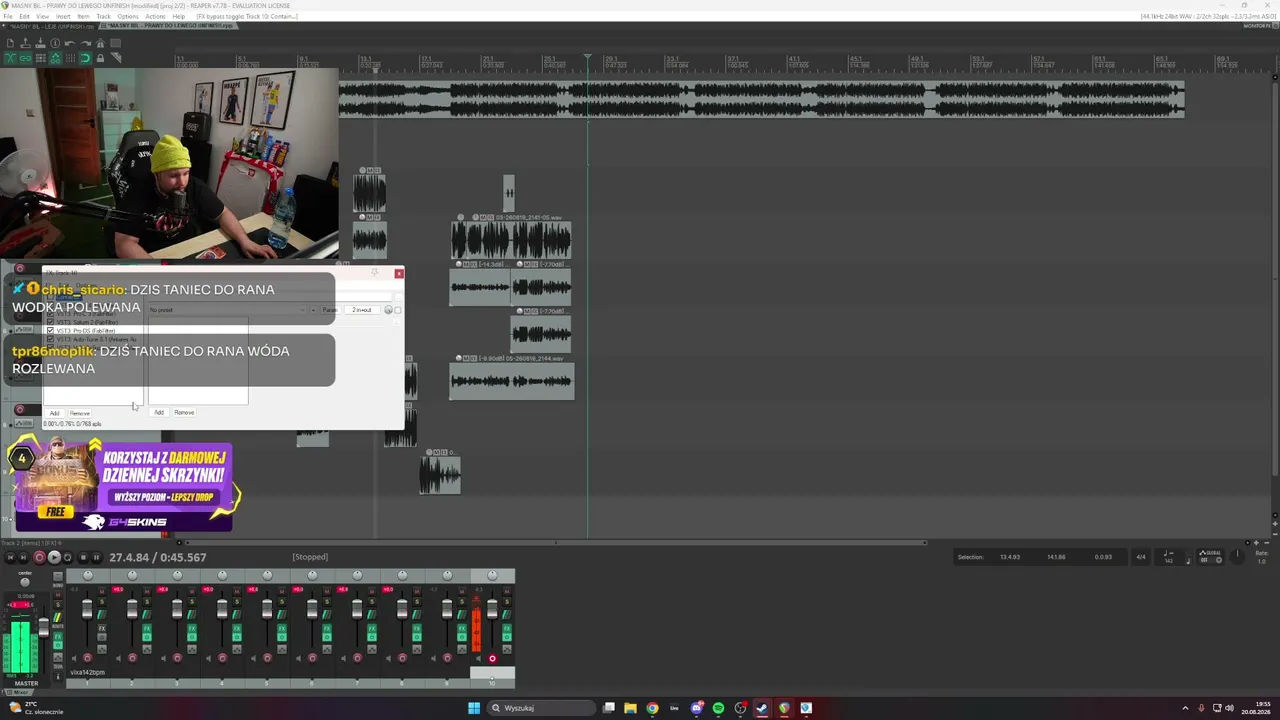Image resolution: width=1280 pixels, height=720 pixels.
Task: Click the vixa142bpm track name
Action: 87,672
